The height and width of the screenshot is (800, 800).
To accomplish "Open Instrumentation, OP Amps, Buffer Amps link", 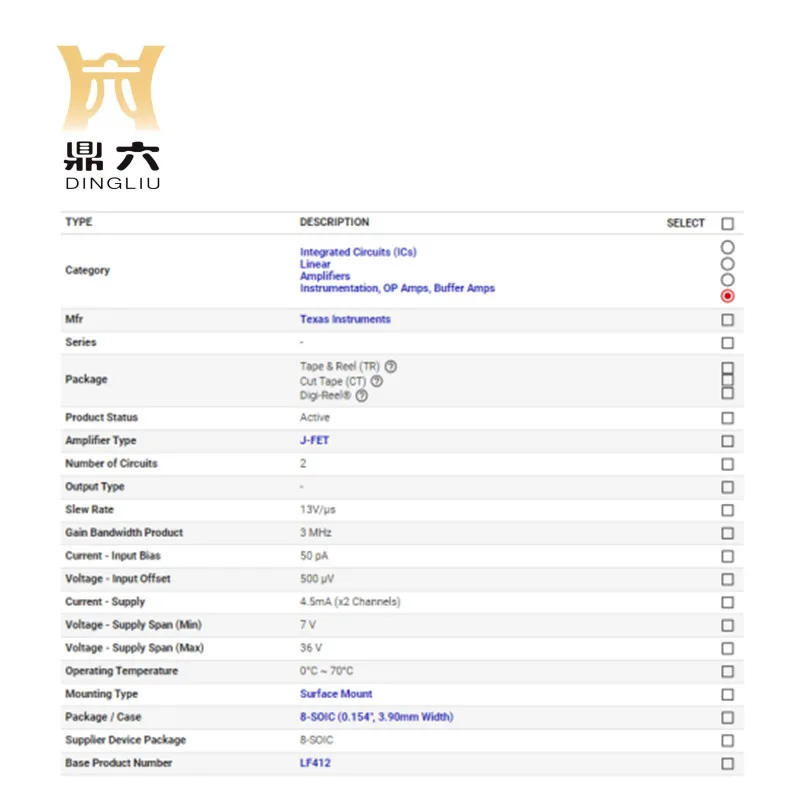I will (397, 288).
